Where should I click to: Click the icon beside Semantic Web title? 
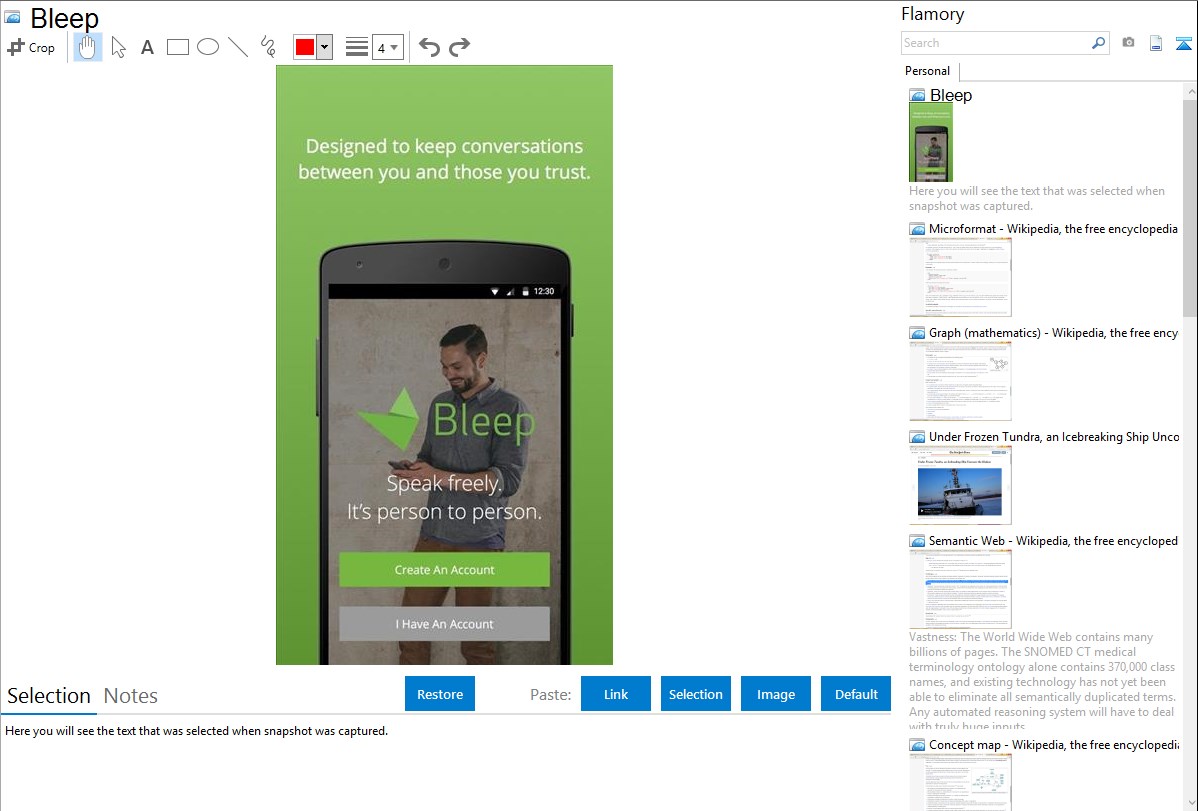pyautogui.click(x=917, y=541)
